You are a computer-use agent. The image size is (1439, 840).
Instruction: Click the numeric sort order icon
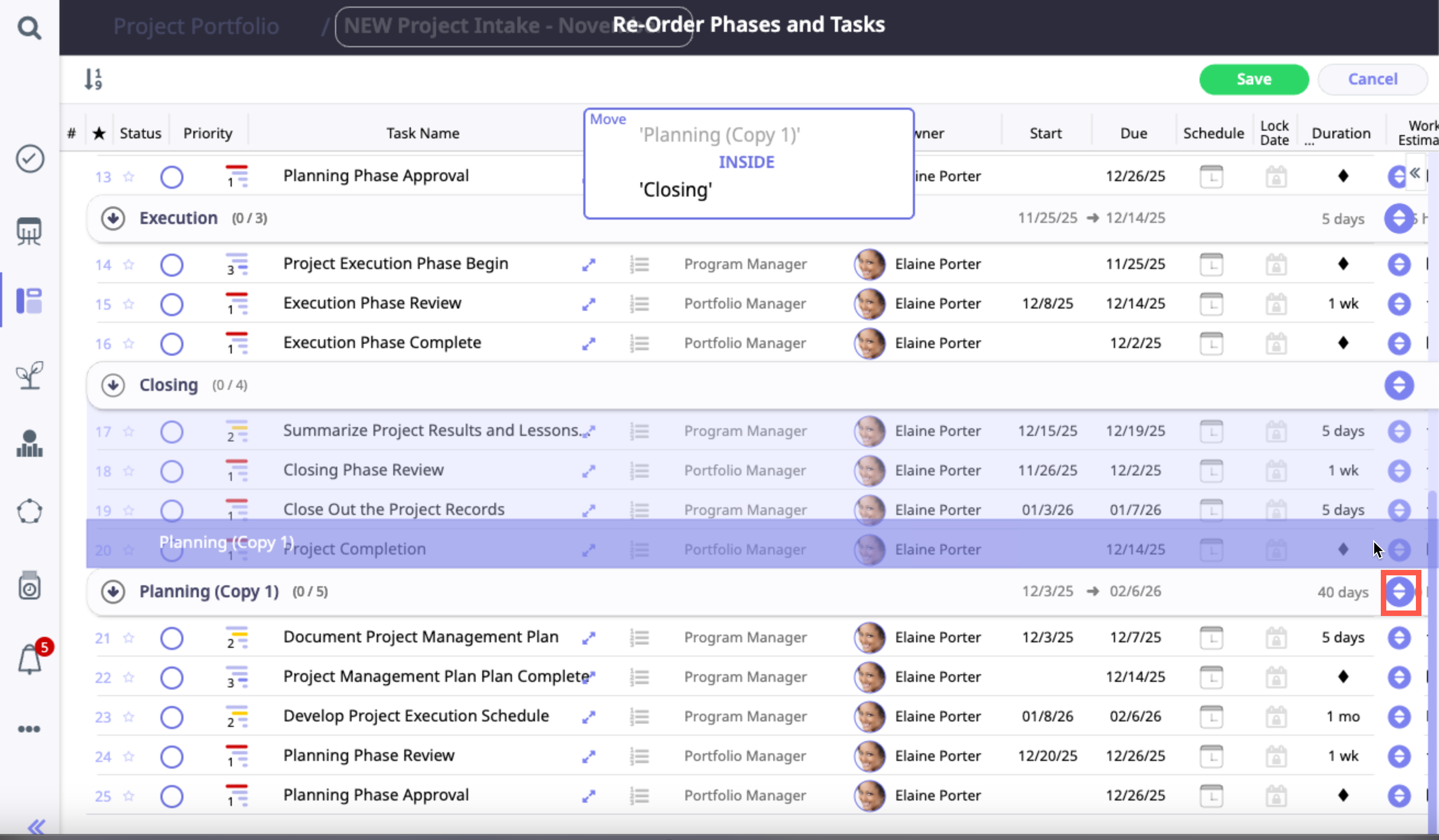coord(93,79)
